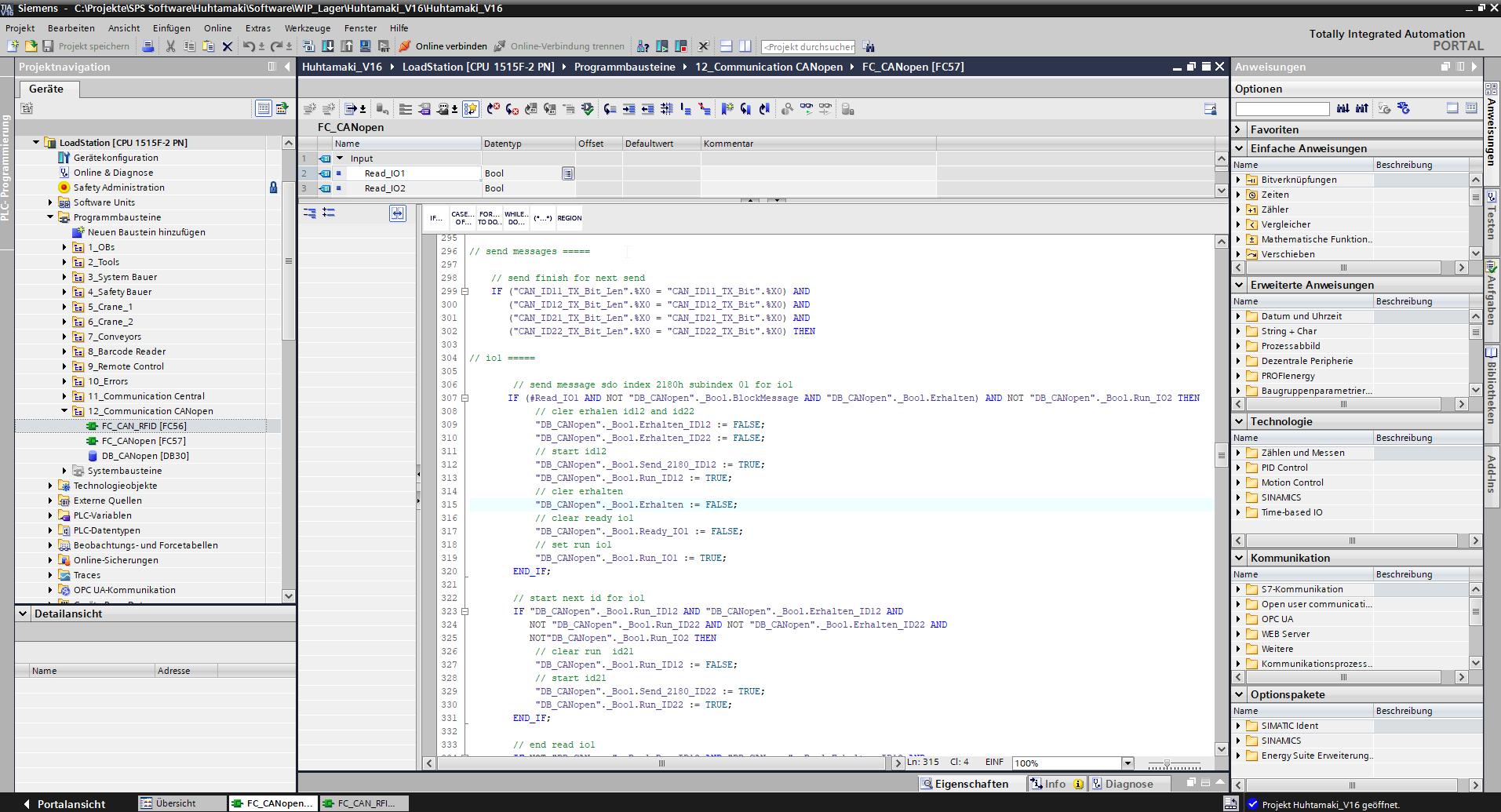The height and width of the screenshot is (812, 1501).
Task: Open the Werkzeuge menu
Action: [308, 27]
